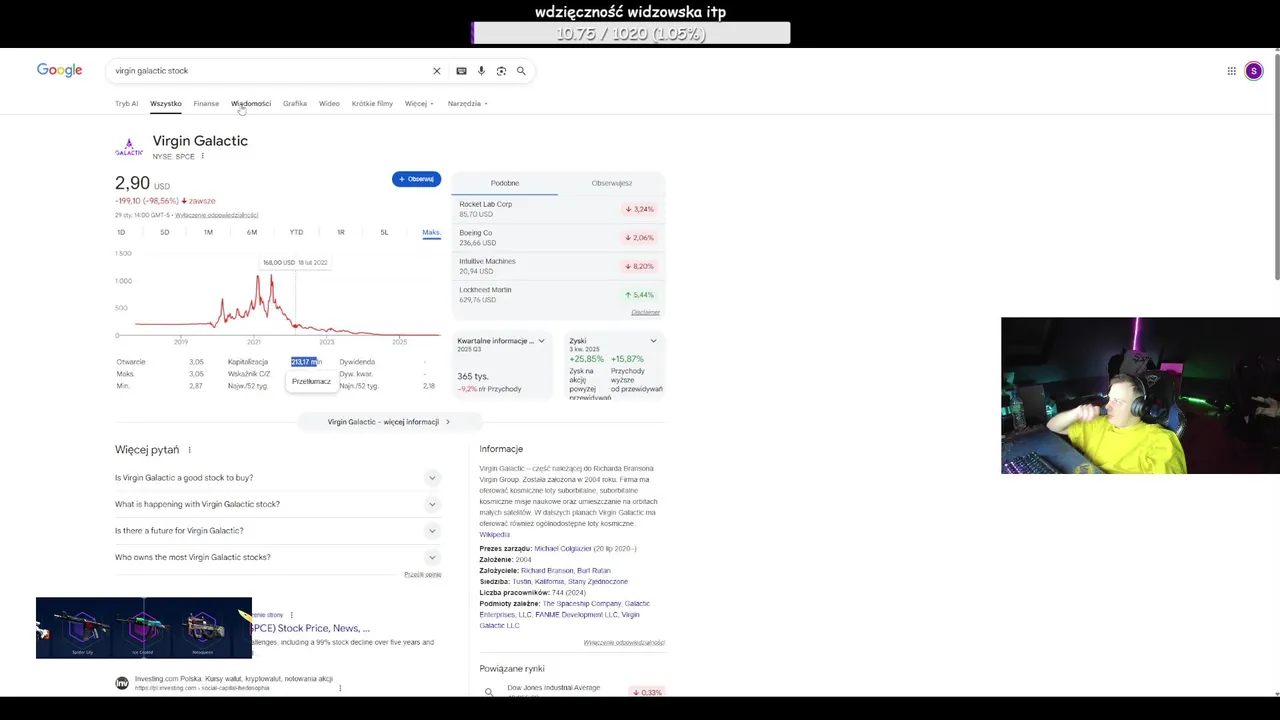
Task: Open the Google apps grid icon
Action: (1231, 71)
